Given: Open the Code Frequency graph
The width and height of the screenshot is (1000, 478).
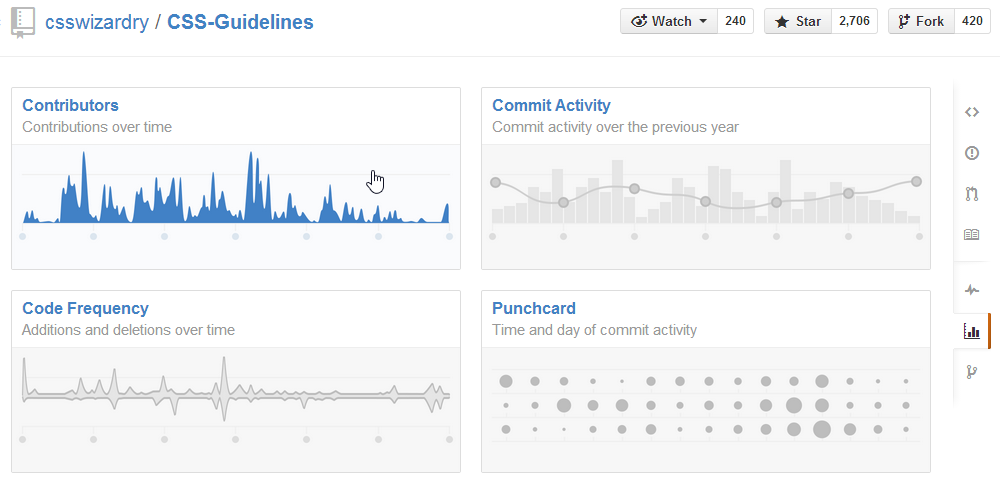Looking at the screenshot, I should (x=85, y=308).
